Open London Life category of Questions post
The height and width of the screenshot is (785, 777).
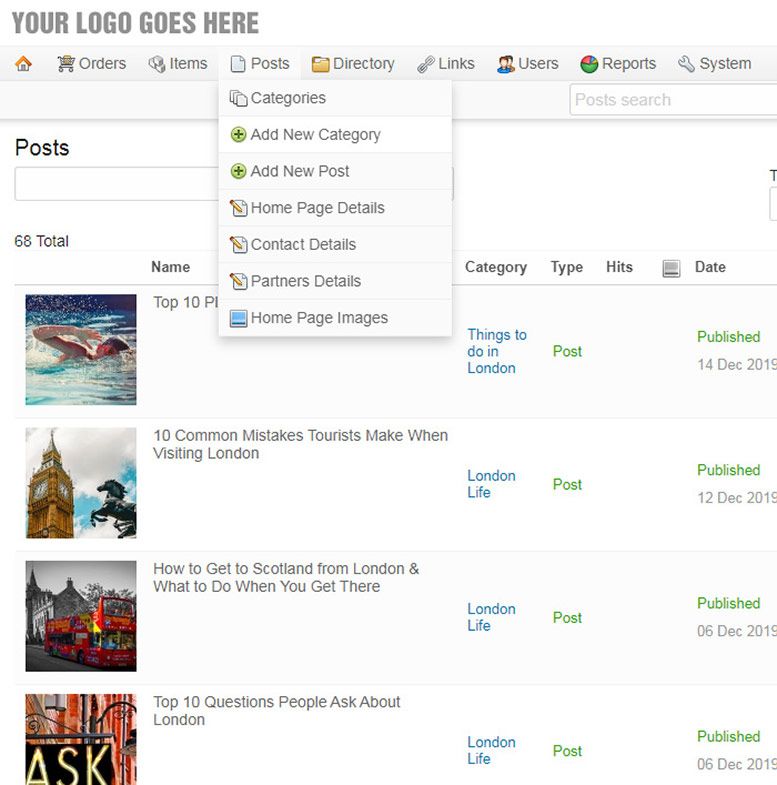[491, 750]
